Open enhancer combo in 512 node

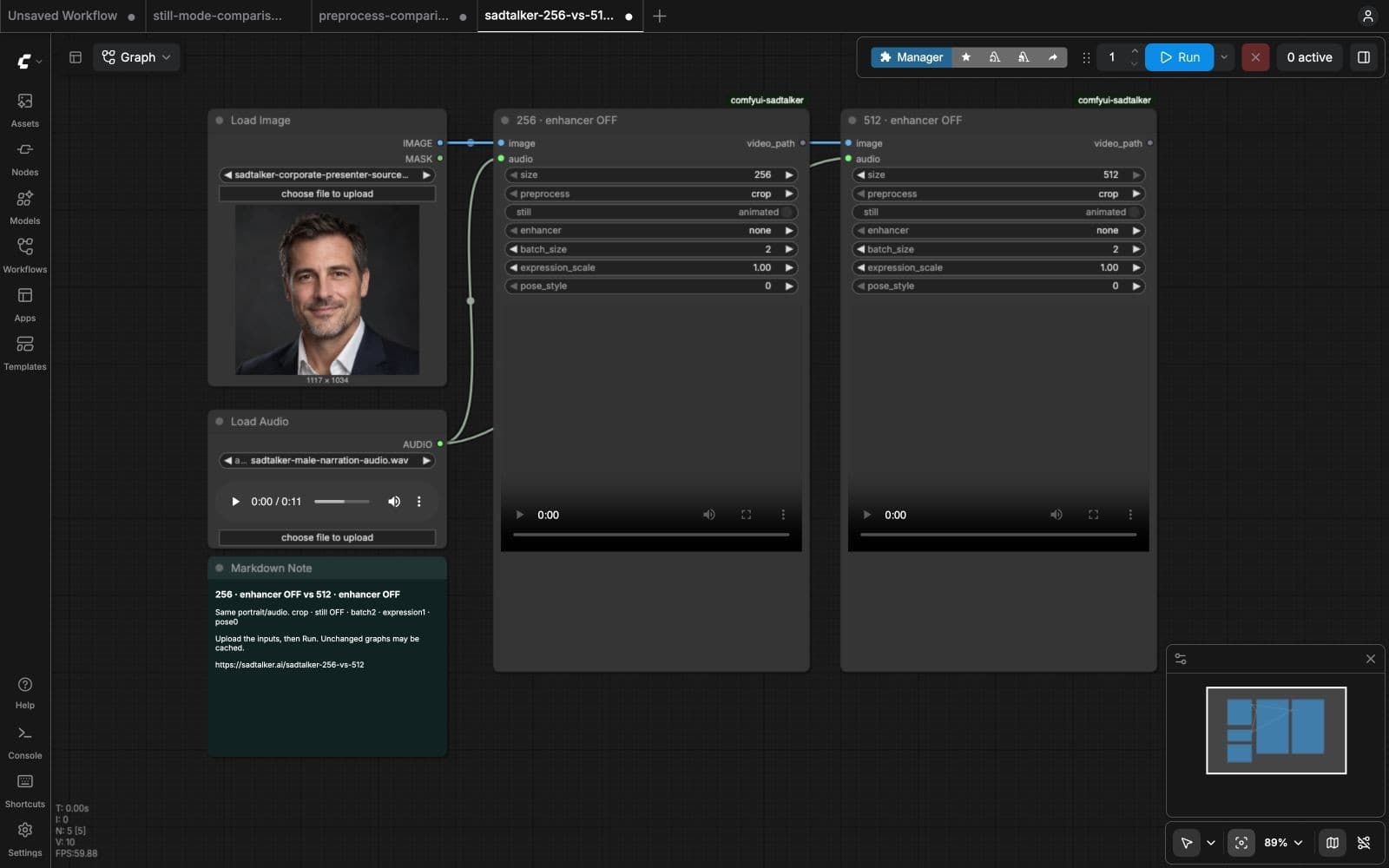(x=998, y=230)
